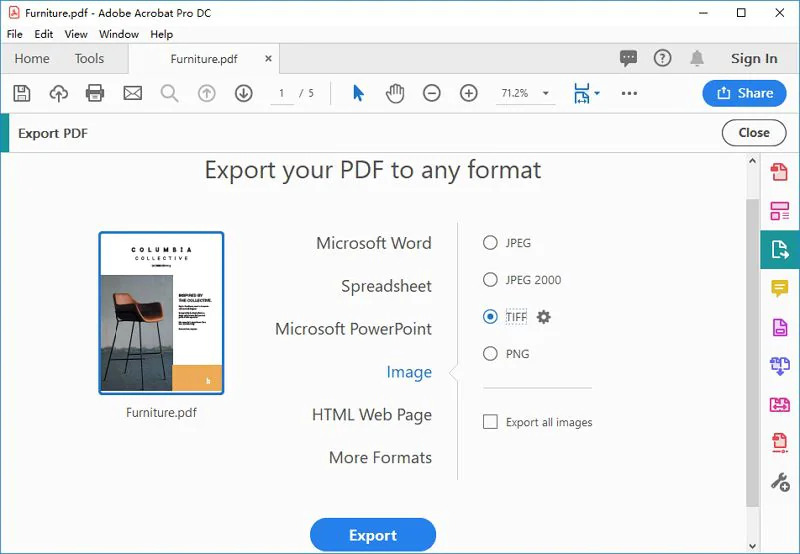Choose Microsoft PowerPoint export format
Screen dimensions: 800x554
tap(353, 329)
